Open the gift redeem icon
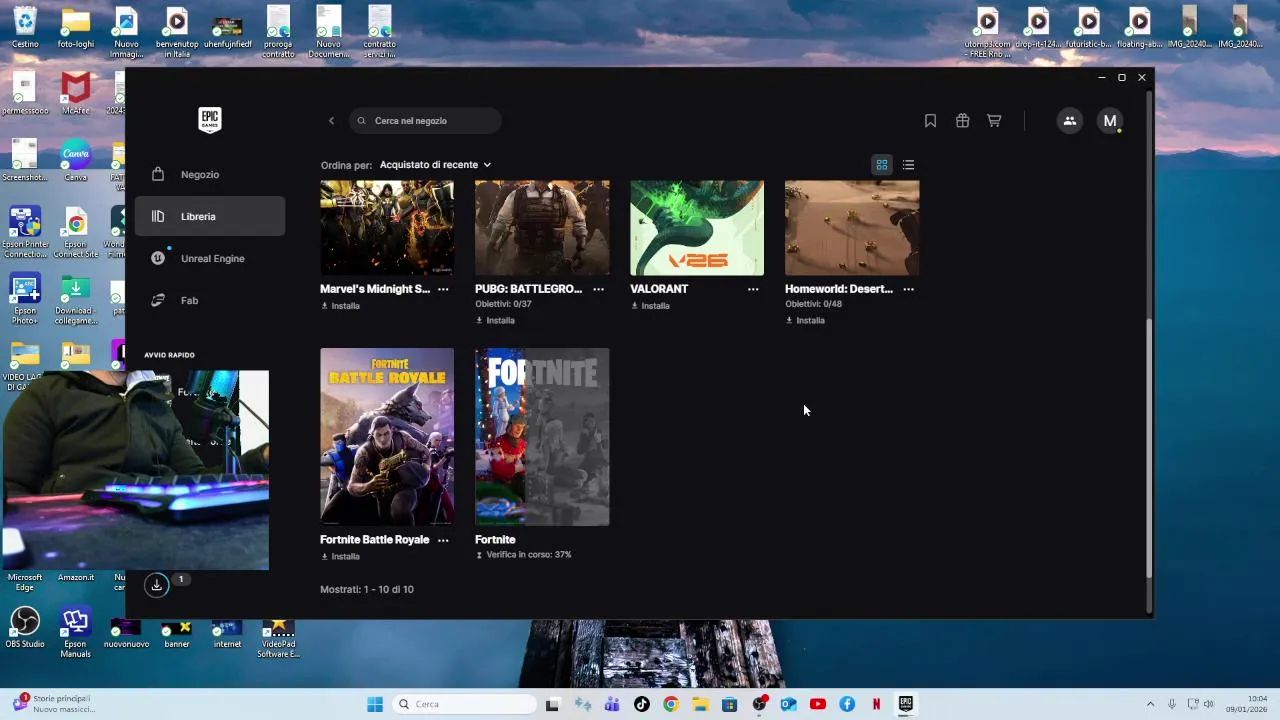 click(962, 121)
